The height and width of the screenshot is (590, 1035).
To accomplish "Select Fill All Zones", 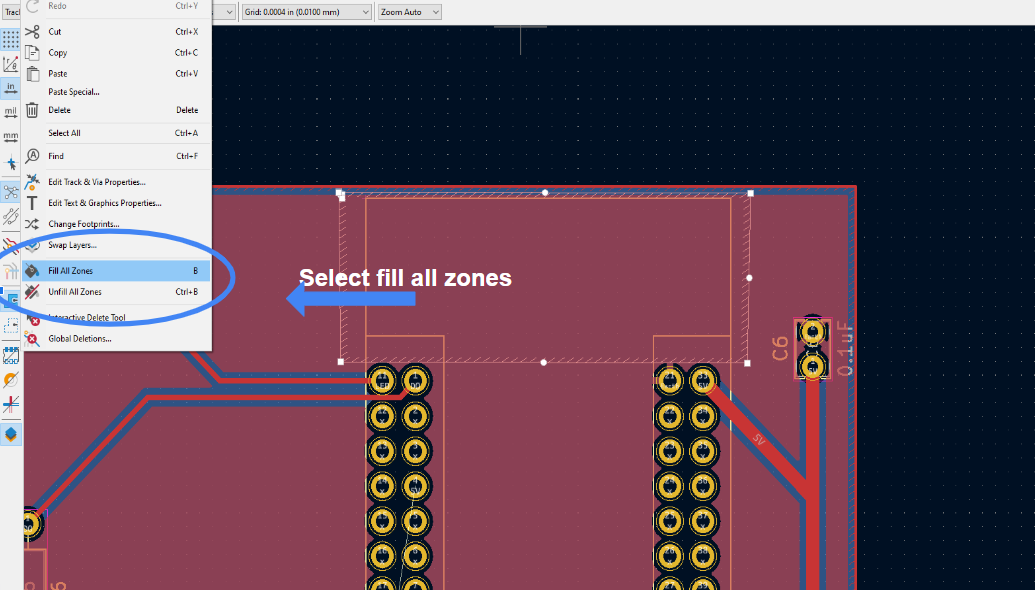I will (117, 271).
